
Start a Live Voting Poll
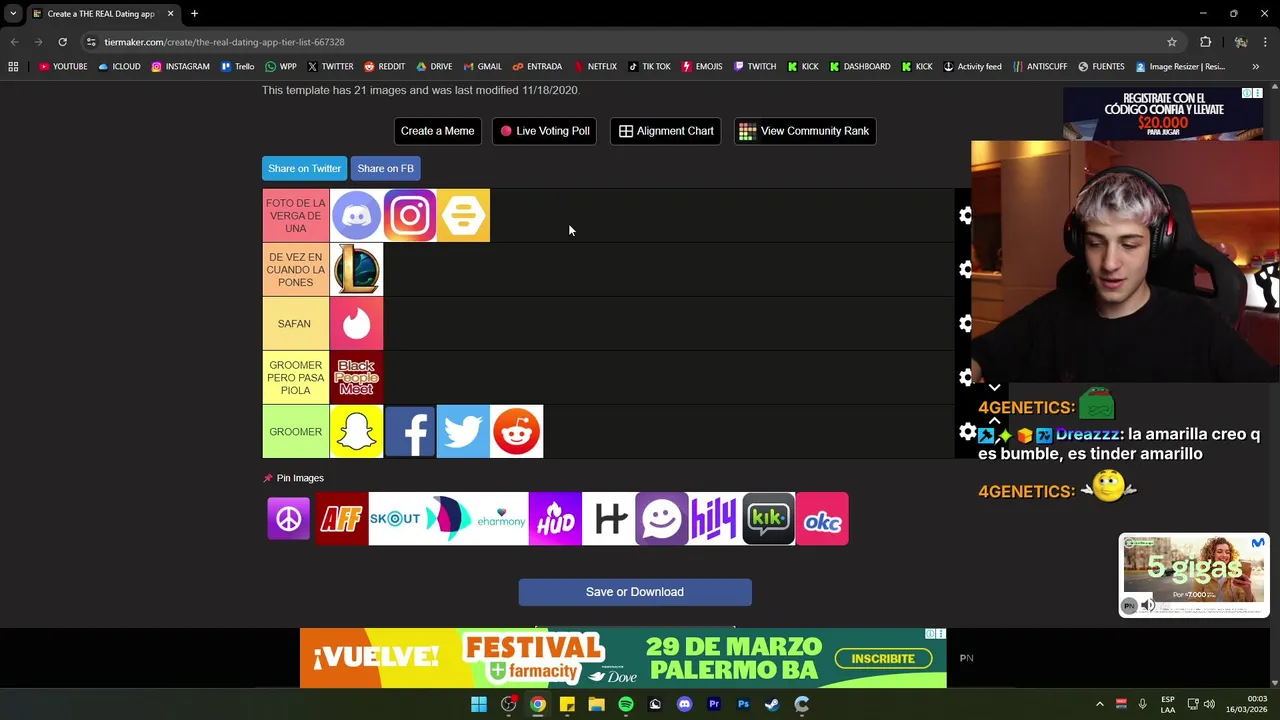545,131
